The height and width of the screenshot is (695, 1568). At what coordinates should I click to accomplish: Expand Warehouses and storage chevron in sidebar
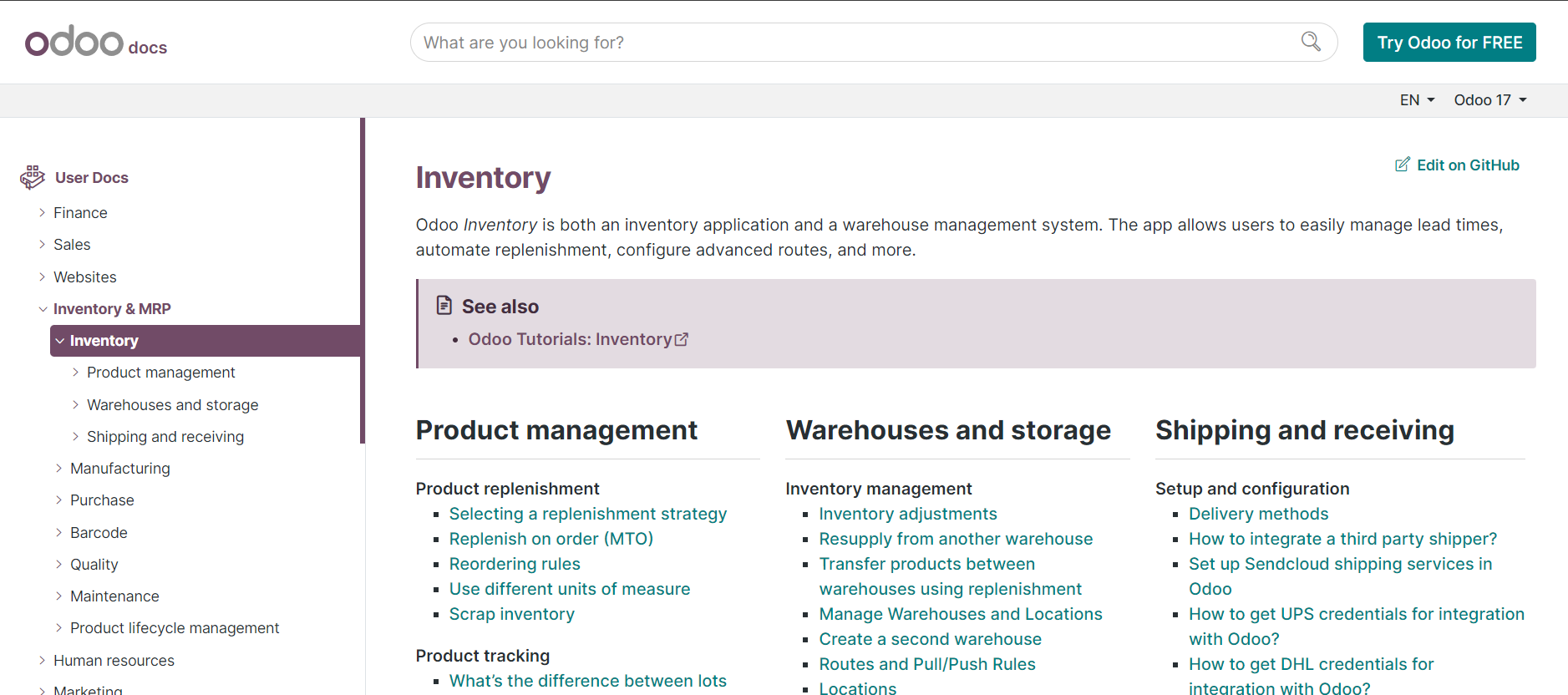coord(75,404)
